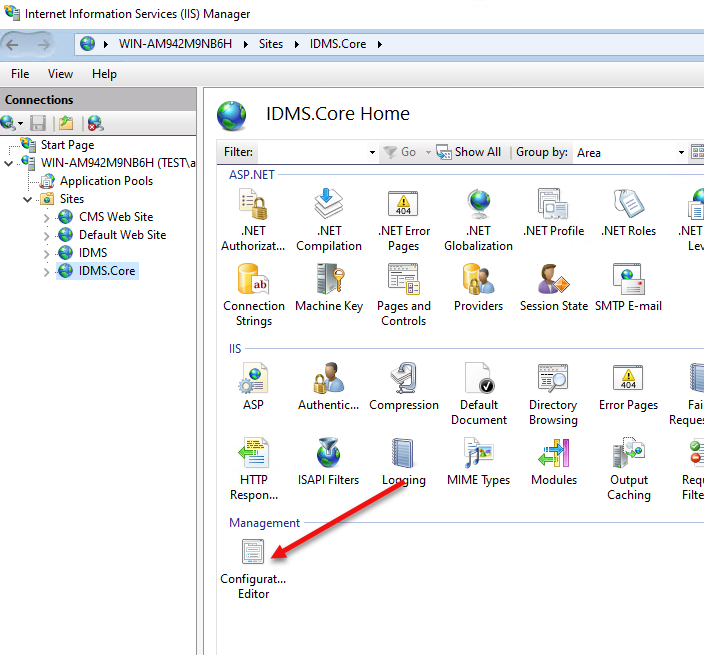This screenshot has width=704, height=655.
Task: Open Pages and Controls feature
Action: (404, 295)
